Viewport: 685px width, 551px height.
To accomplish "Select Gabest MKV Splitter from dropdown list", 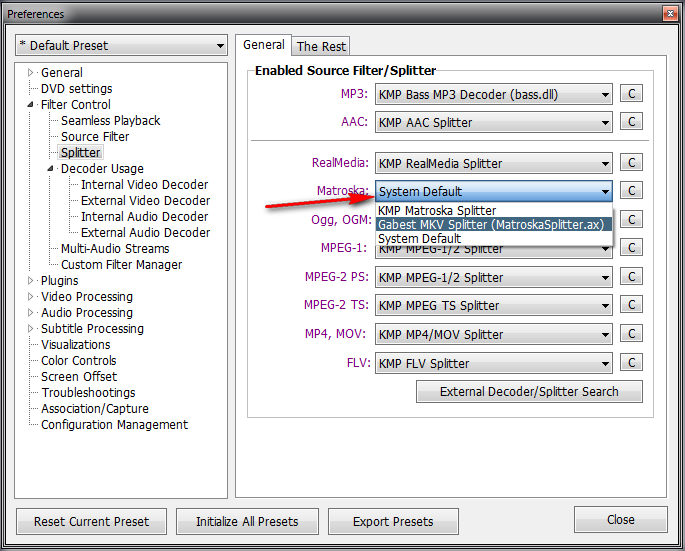I will [x=491, y=225].
